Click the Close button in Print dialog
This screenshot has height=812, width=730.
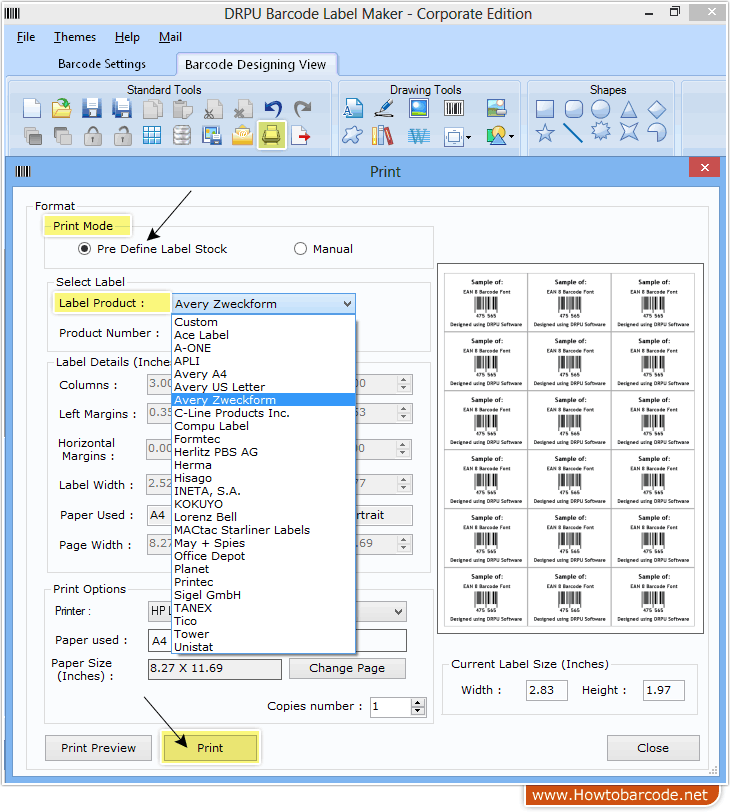tap(653, 748)
